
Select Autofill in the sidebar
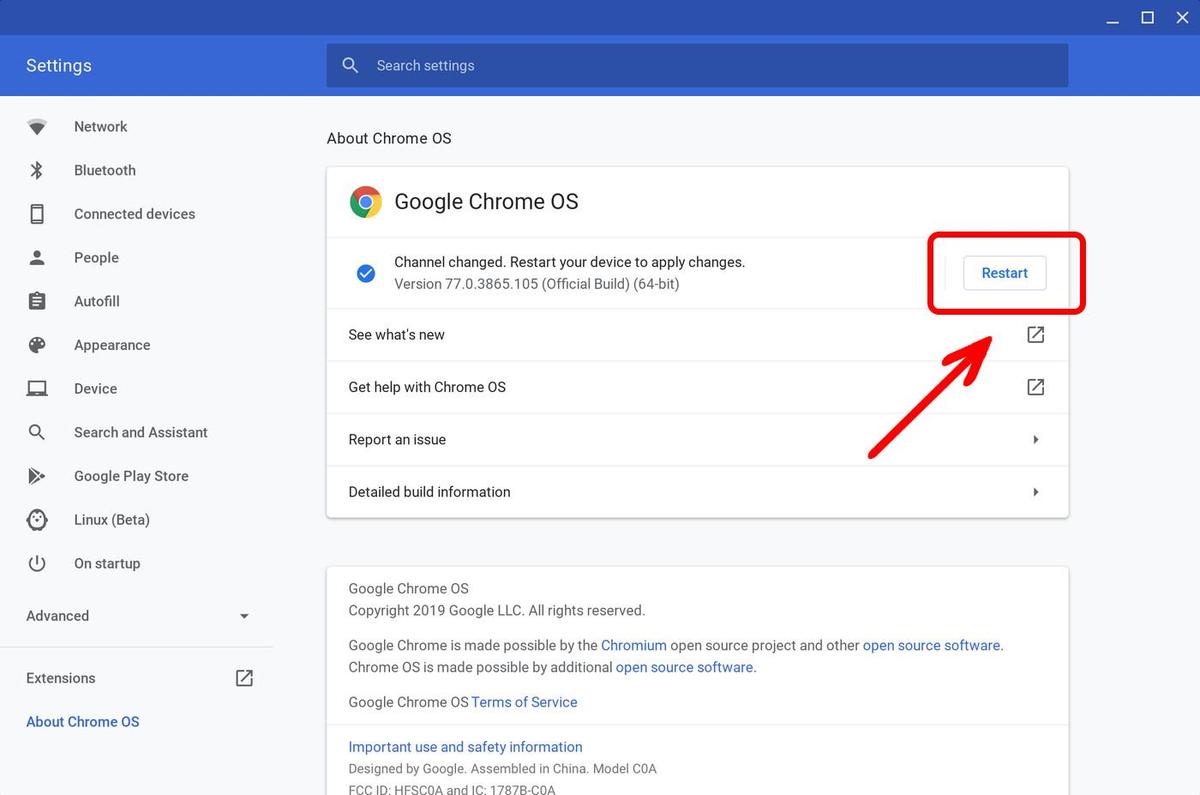(x=97, y=301)
